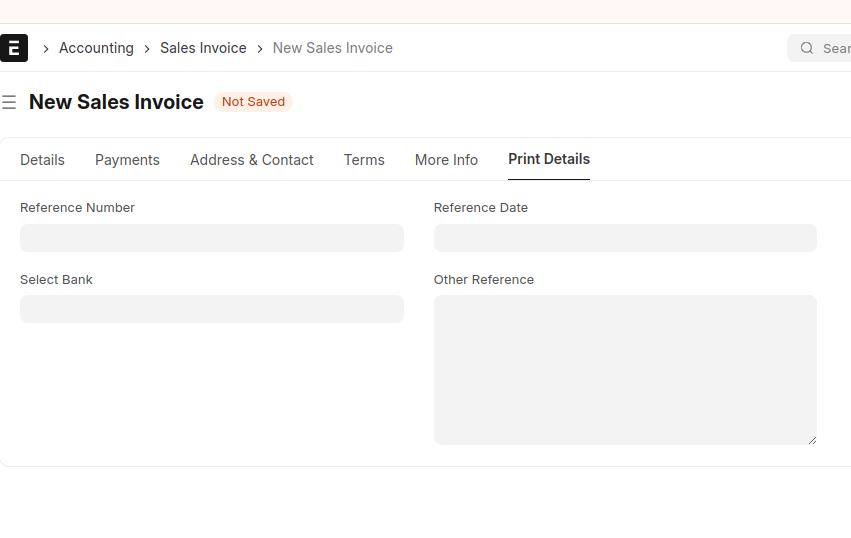851x538 pixels.
Task: Click the New Sales Invoice breadcrumb
Action: (x=332, y=48)
